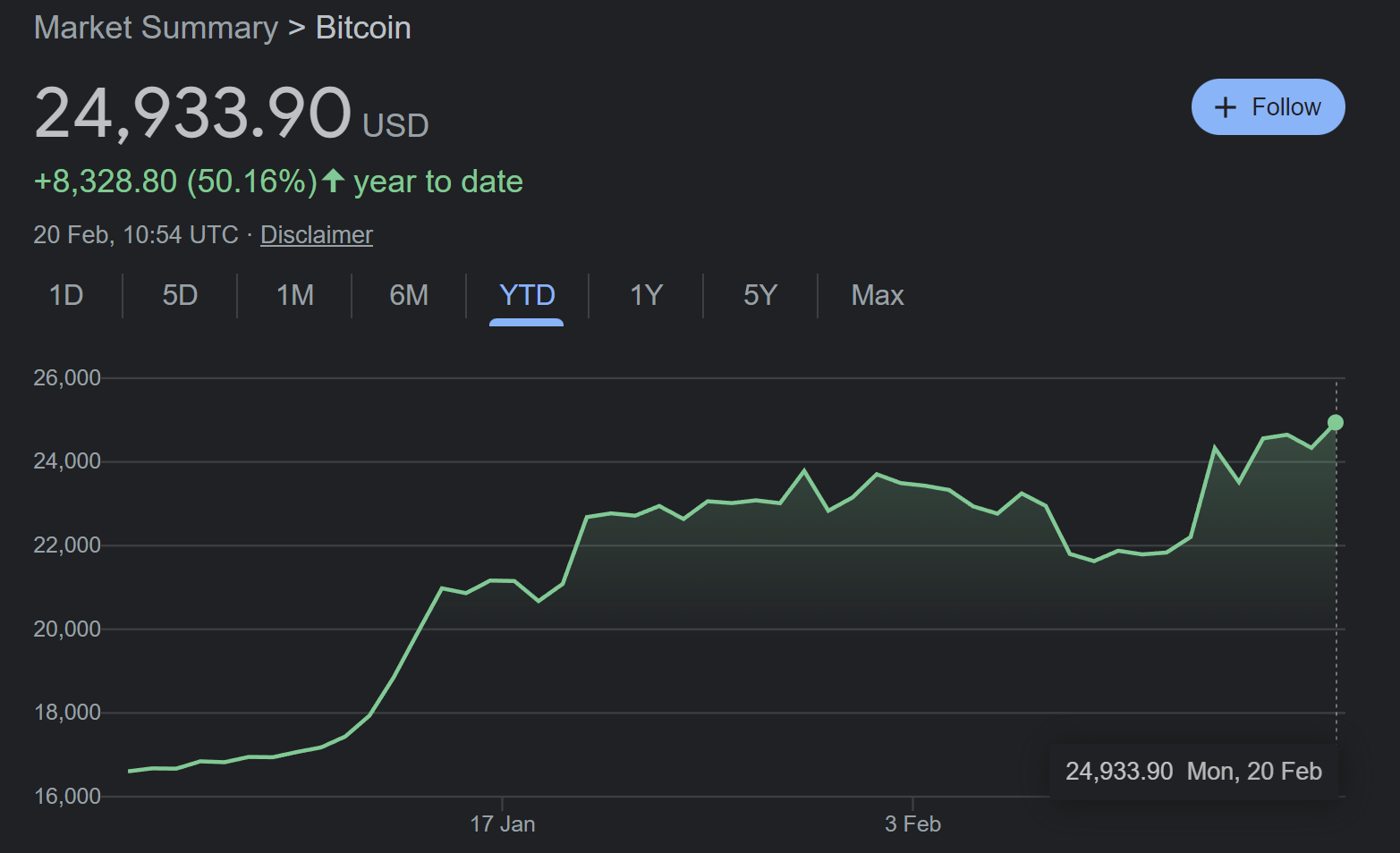1400x853 pixels.
Task: Click the 3 Feb date axis label
Action: point(912,823)
